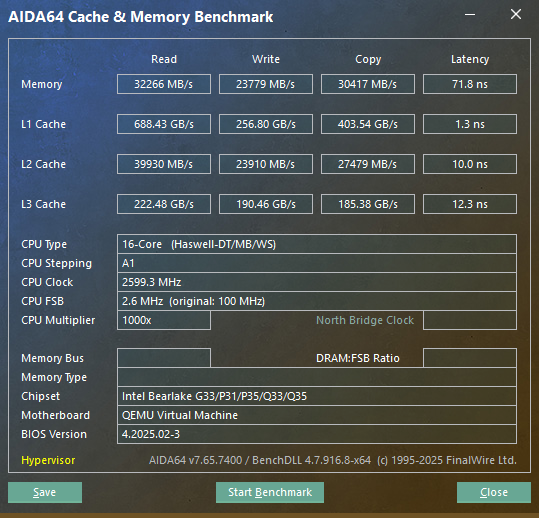The image size is (539, 518).
Task: Close the benchmark dialog with Close button
Action: (494, 492)
